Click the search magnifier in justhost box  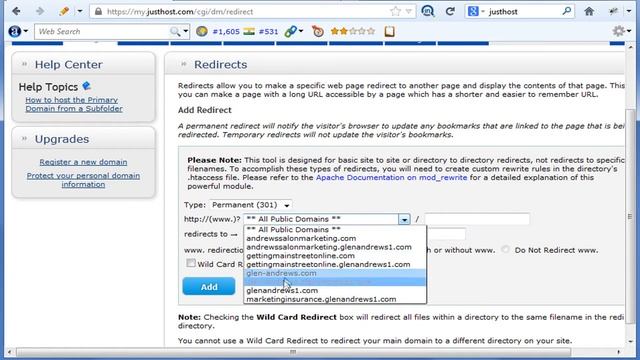coord(567,11)
